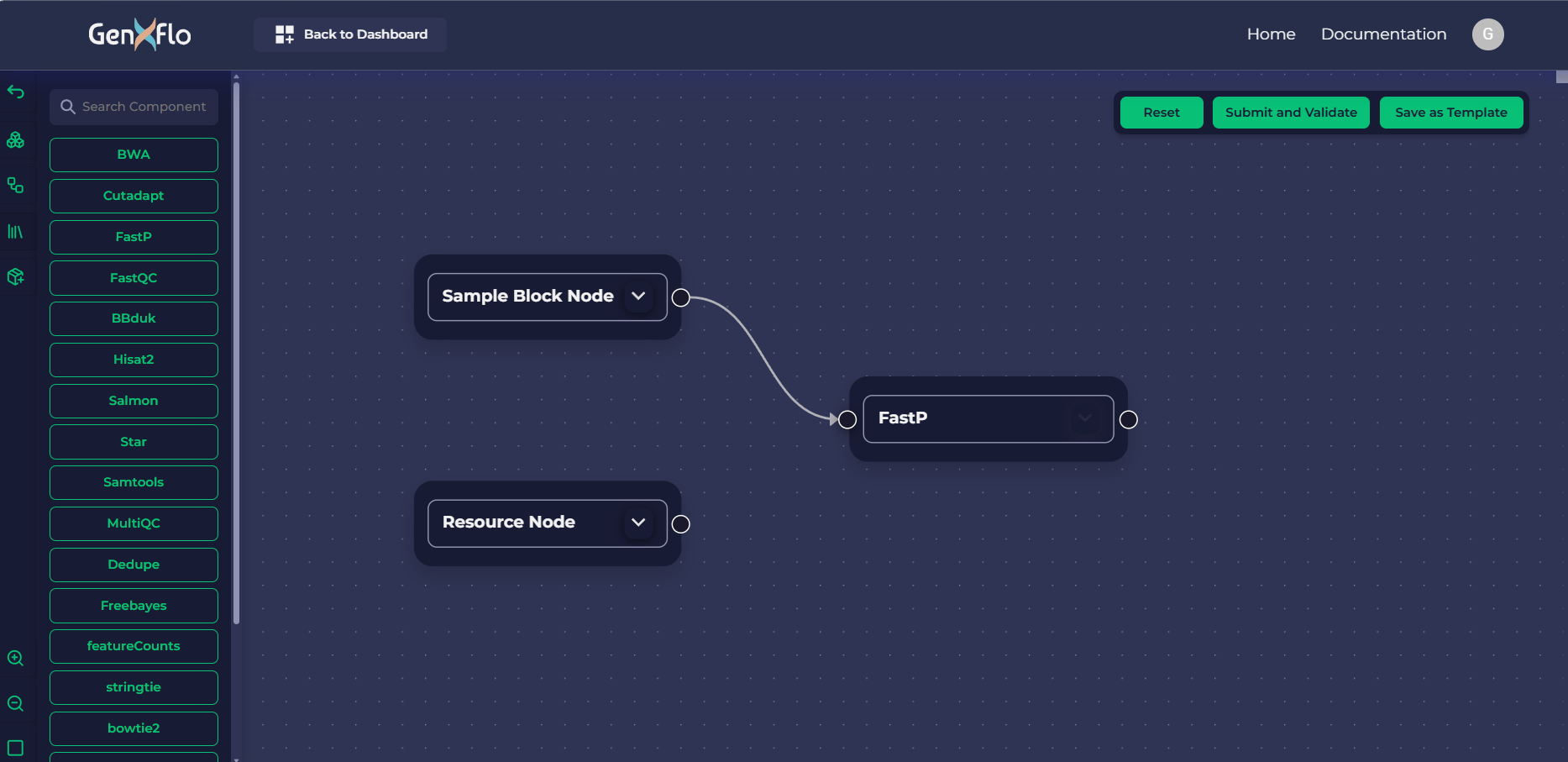Select FastP in component list
This screenshot has width=1568, height=762.
pyautogui.click(x=134, y=237)
